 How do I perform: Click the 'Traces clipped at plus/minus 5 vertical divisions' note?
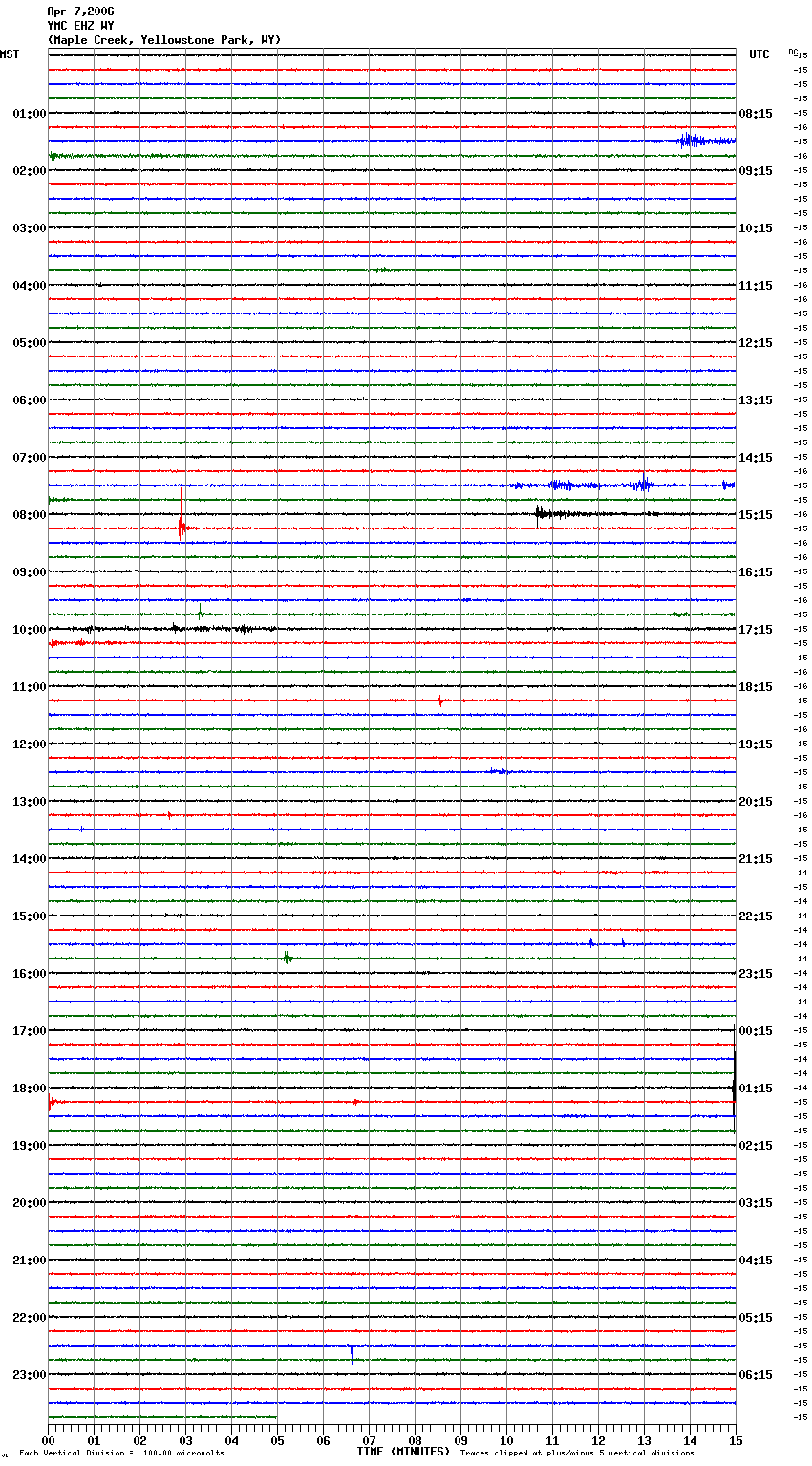(577, 1454)
